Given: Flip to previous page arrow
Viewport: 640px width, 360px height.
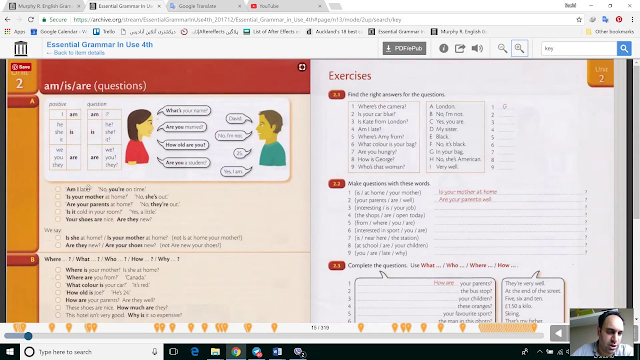Looking at the screenshot, I should coord(558,333).
